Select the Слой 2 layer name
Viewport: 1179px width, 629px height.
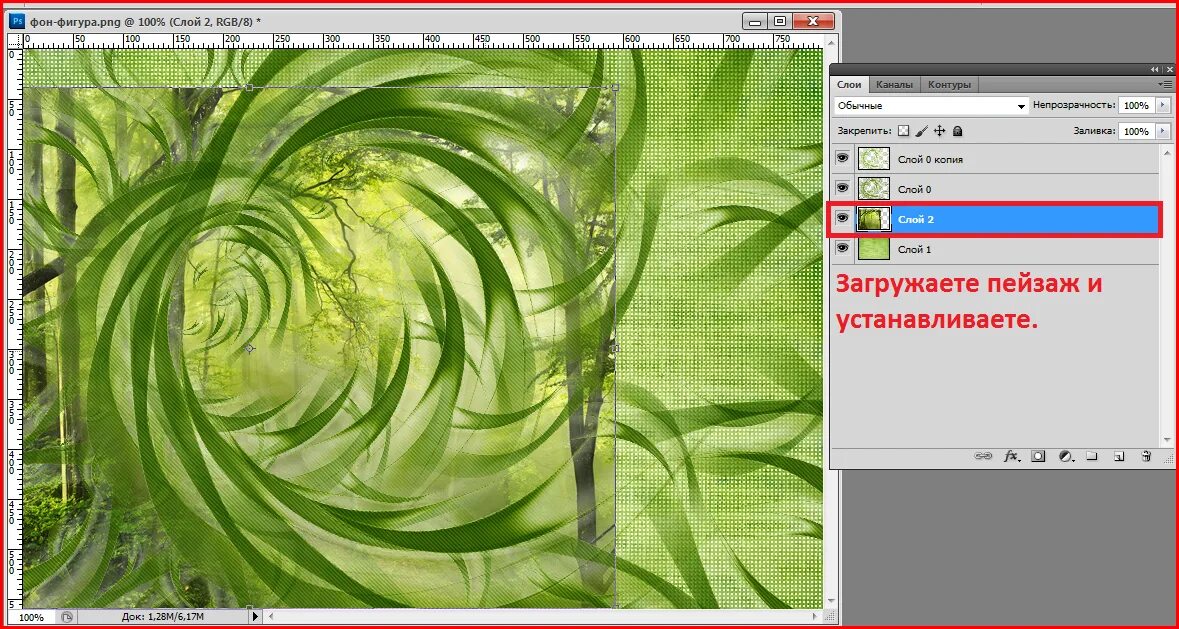[914, 219]
